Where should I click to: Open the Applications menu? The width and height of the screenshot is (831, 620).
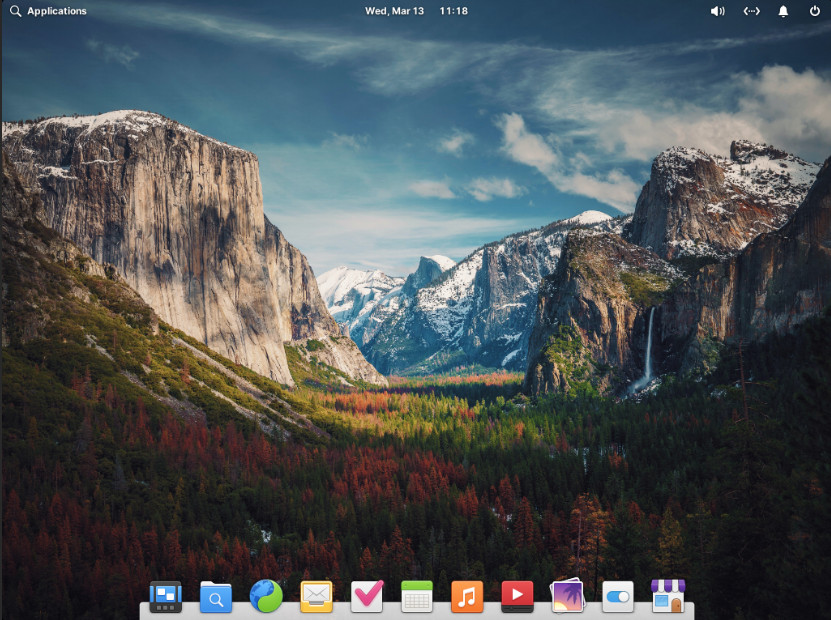click(x=48, y=11)
